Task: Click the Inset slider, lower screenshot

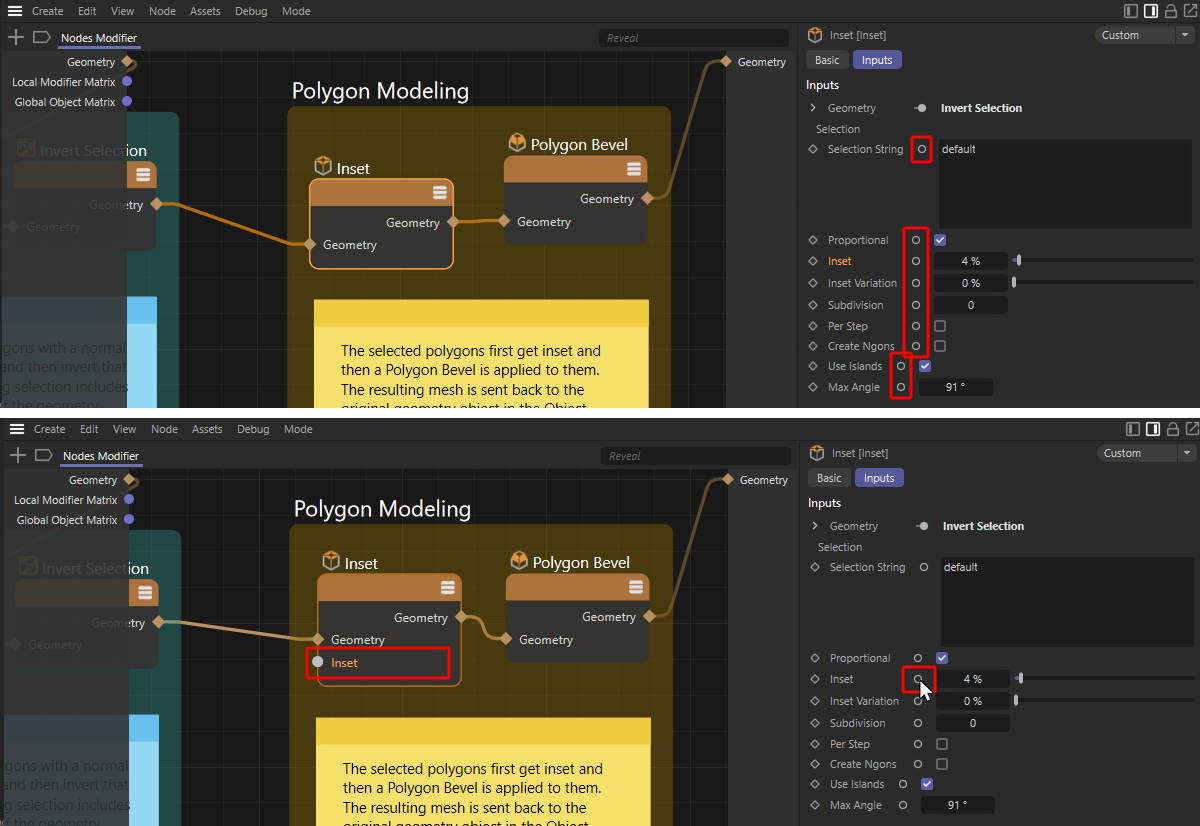Action: (1106, 679)
